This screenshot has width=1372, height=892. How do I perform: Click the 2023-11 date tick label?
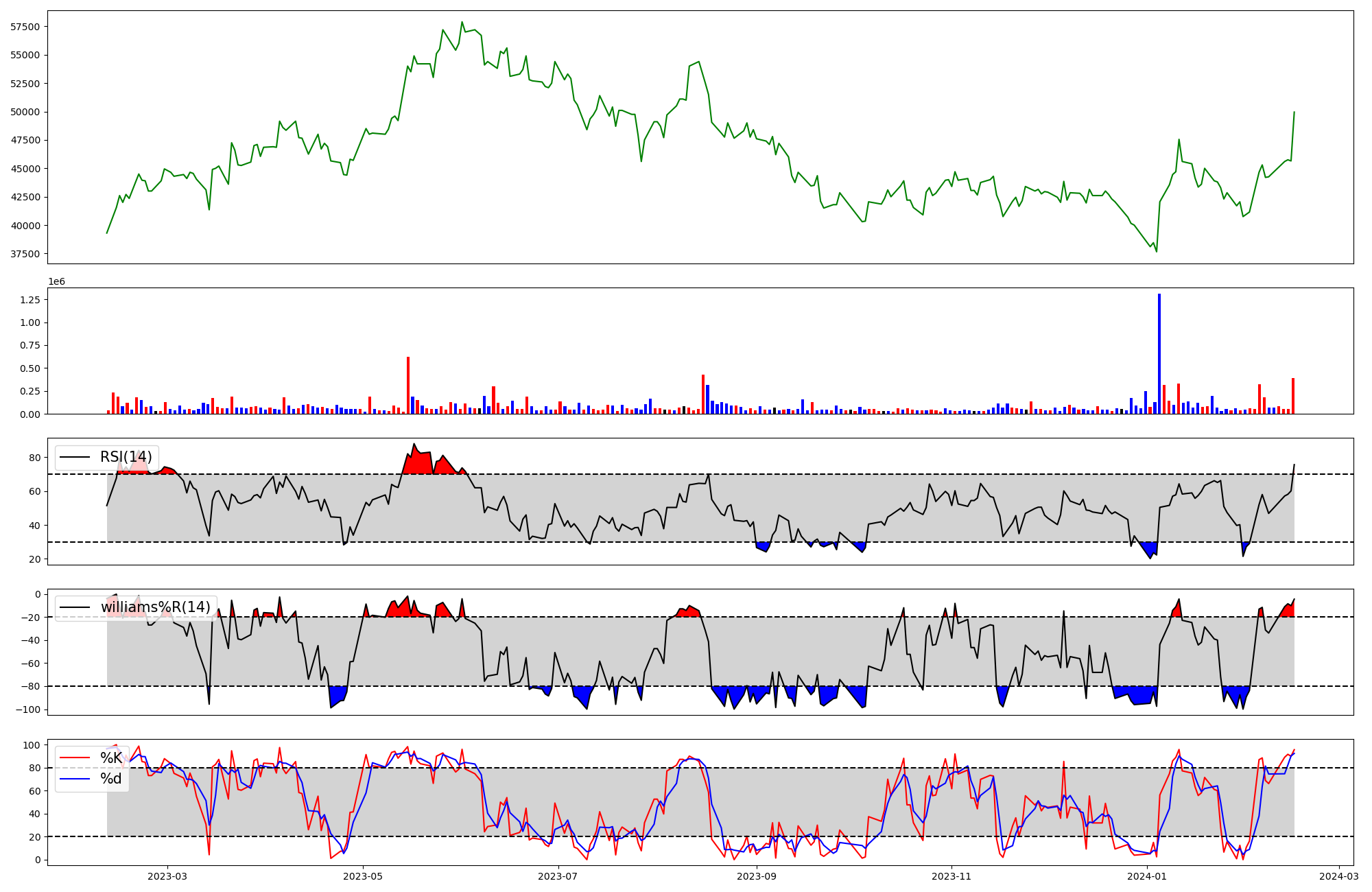[952, 876]
